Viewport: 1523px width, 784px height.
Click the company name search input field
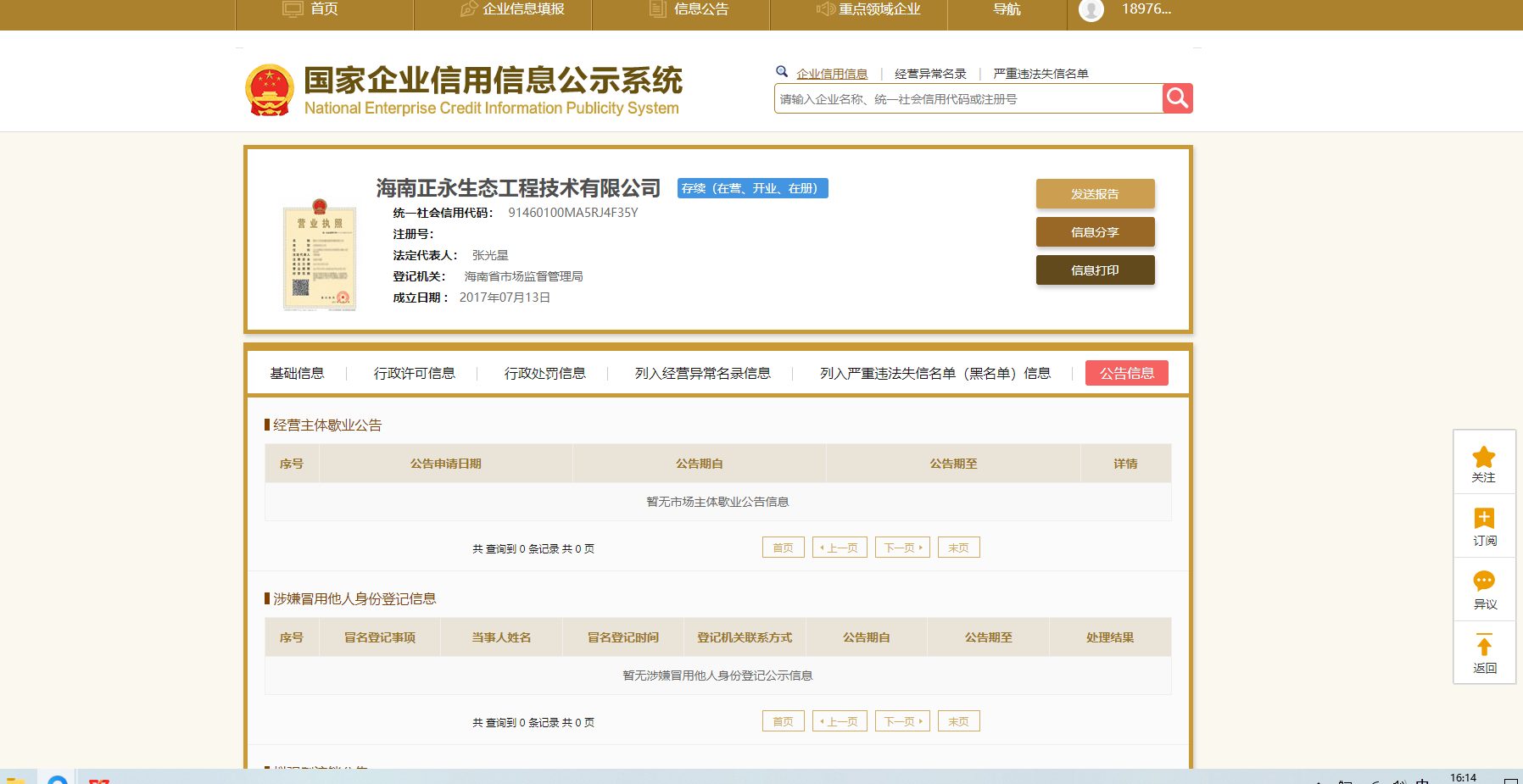(967, 99)
